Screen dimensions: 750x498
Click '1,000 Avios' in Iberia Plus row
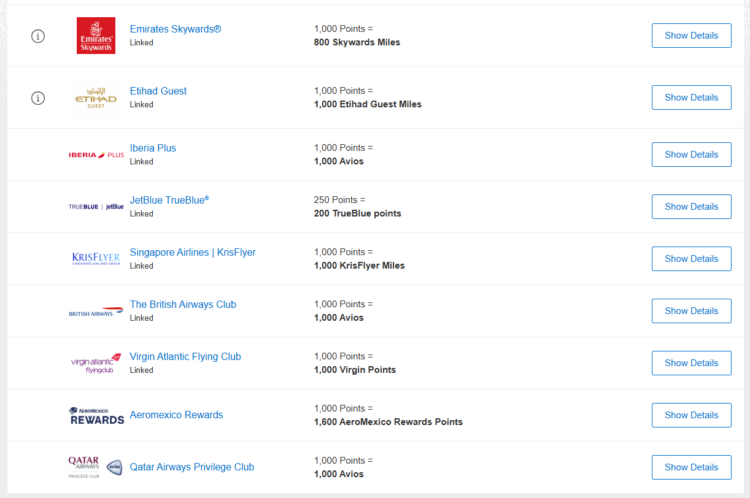coord(339,161)
